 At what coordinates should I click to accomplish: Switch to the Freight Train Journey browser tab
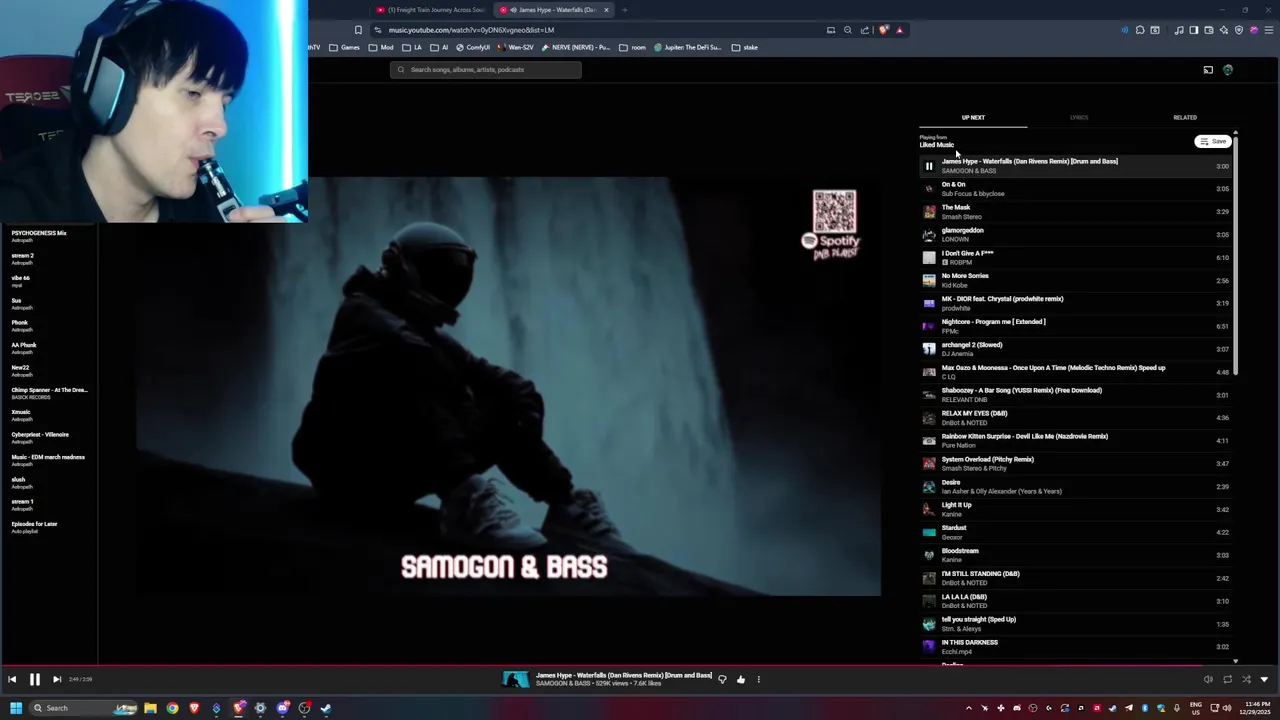[432, 10]
